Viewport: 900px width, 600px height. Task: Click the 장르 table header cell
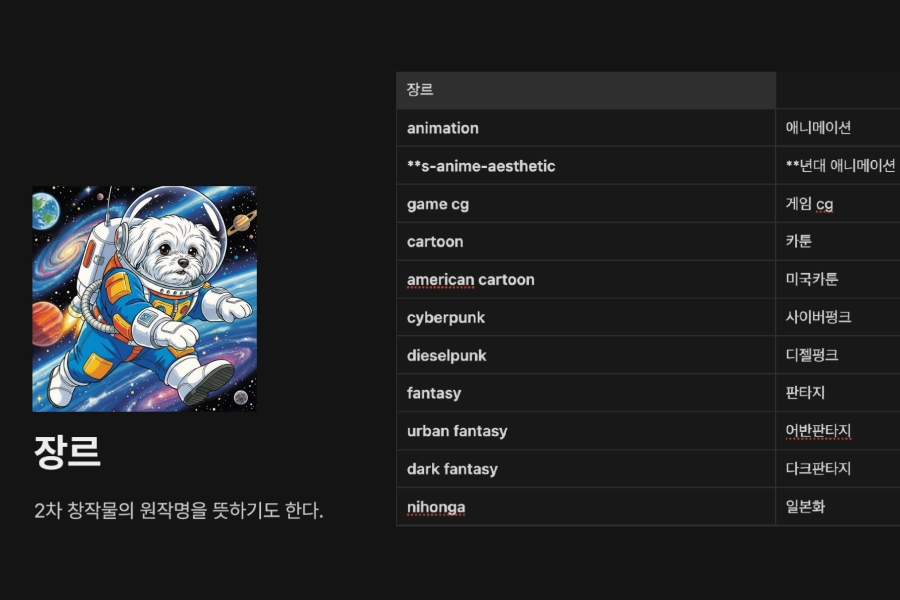pos(586,90)
